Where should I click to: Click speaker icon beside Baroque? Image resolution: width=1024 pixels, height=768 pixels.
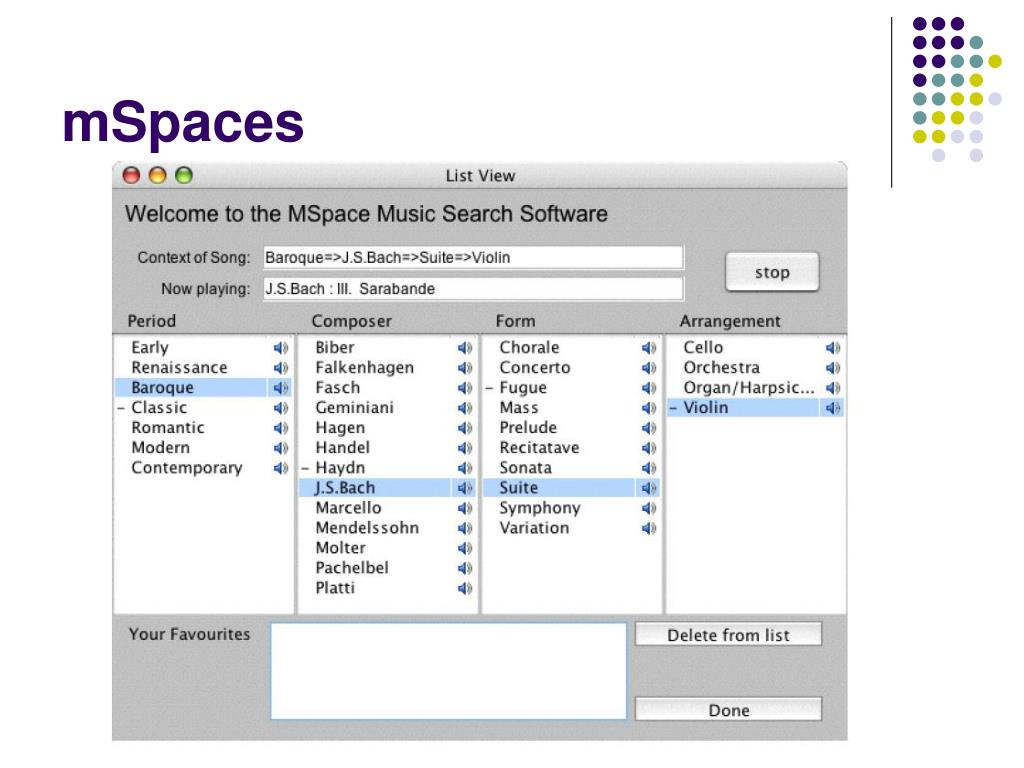281,388
